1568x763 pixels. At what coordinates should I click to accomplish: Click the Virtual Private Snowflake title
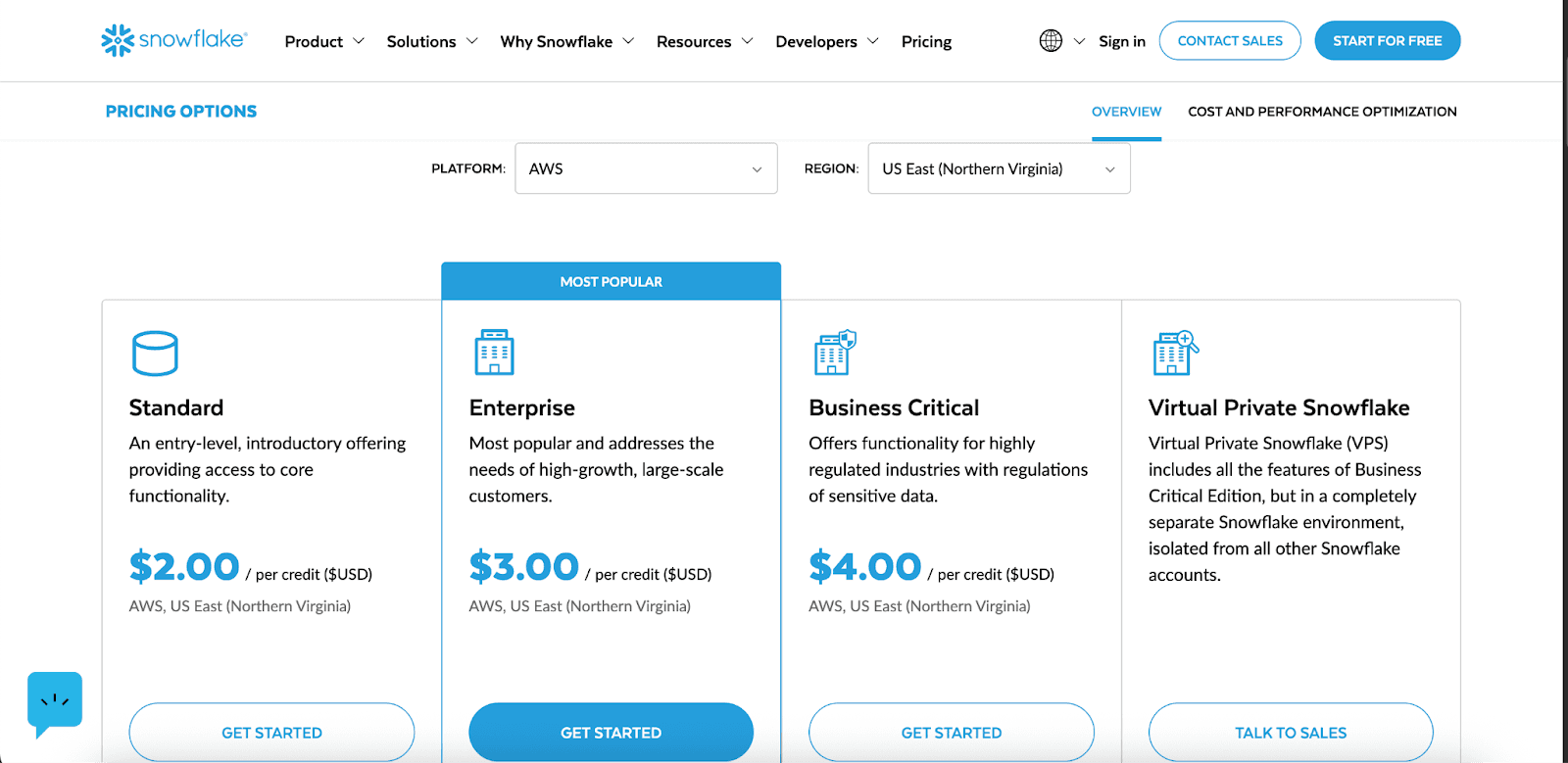click(x=1279, y=407)
